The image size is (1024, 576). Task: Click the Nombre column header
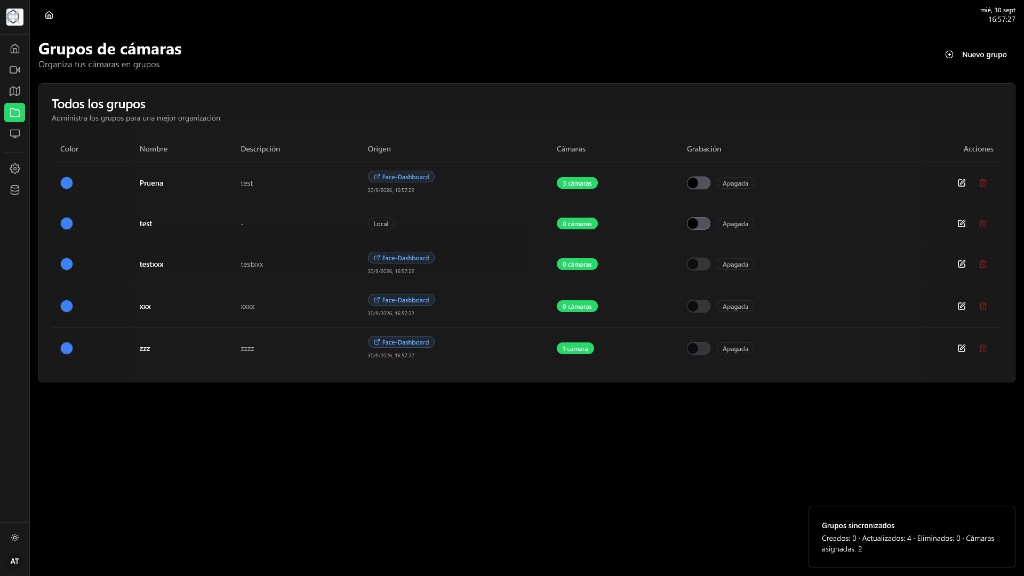153,149
